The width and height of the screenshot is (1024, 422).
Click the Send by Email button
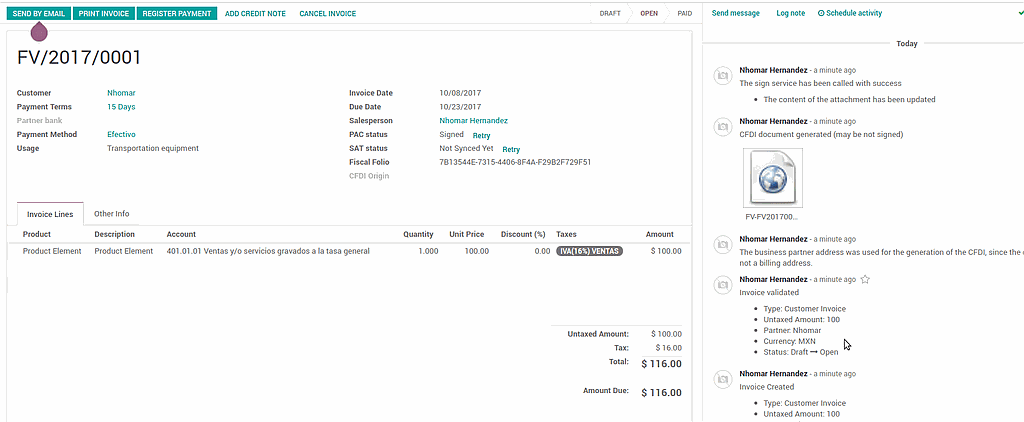pos(37,14)
